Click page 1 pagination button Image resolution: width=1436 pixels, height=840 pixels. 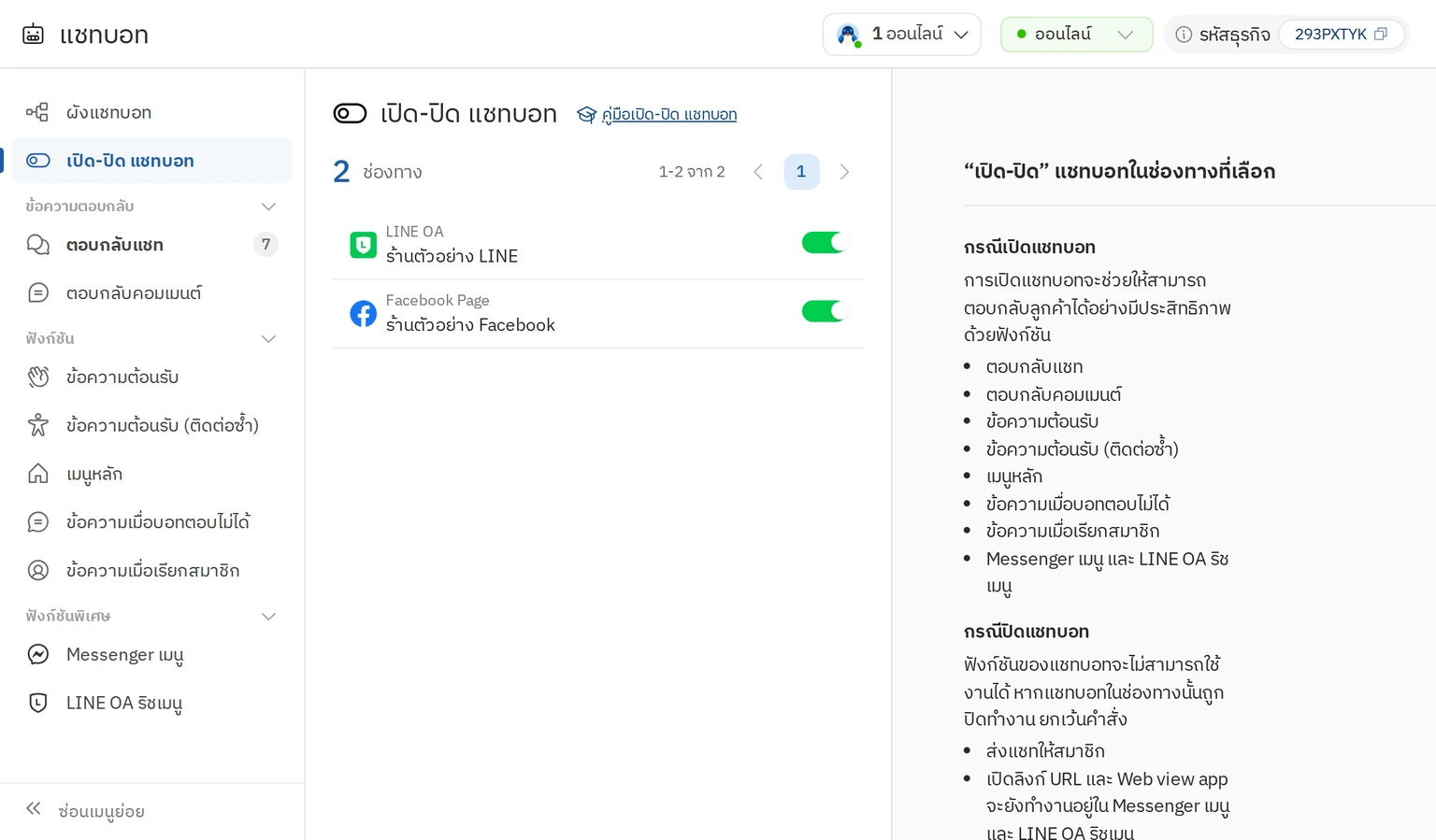coord(801,172)
